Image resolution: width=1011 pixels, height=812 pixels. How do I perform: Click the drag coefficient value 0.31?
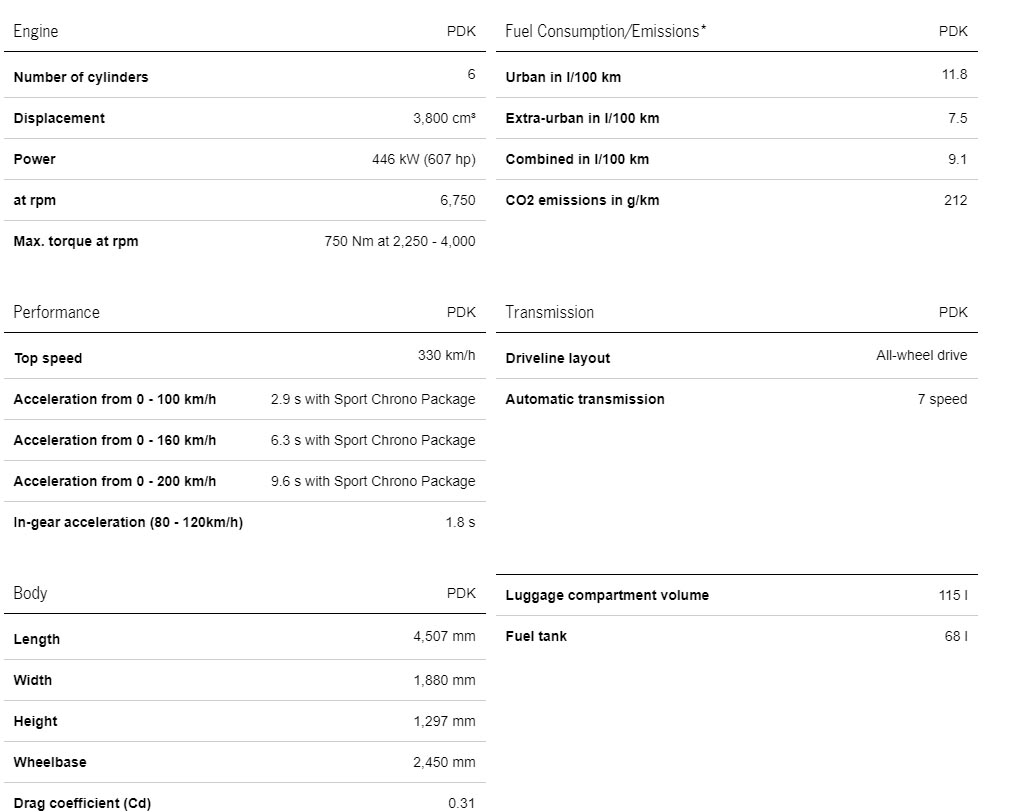click(x=462, y=803)
